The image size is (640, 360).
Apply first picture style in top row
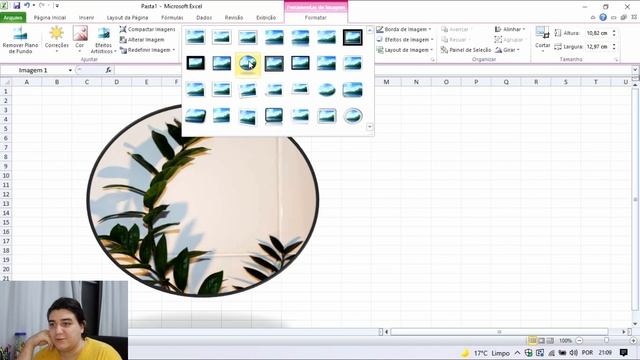[x=195, y=37]
